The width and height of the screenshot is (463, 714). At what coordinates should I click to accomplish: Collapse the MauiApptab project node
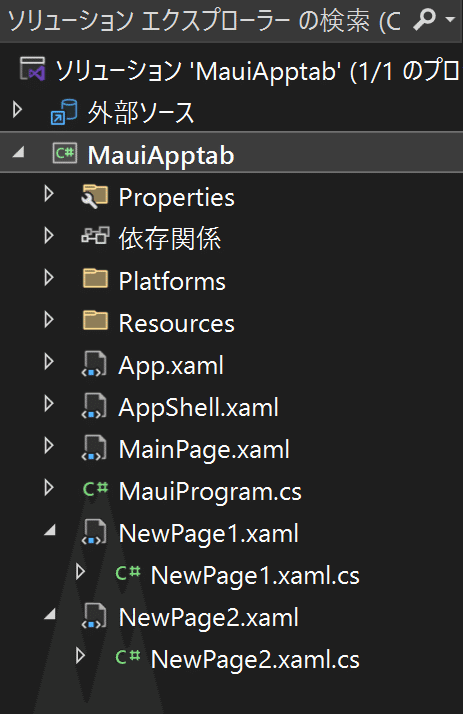coord(18,153)
